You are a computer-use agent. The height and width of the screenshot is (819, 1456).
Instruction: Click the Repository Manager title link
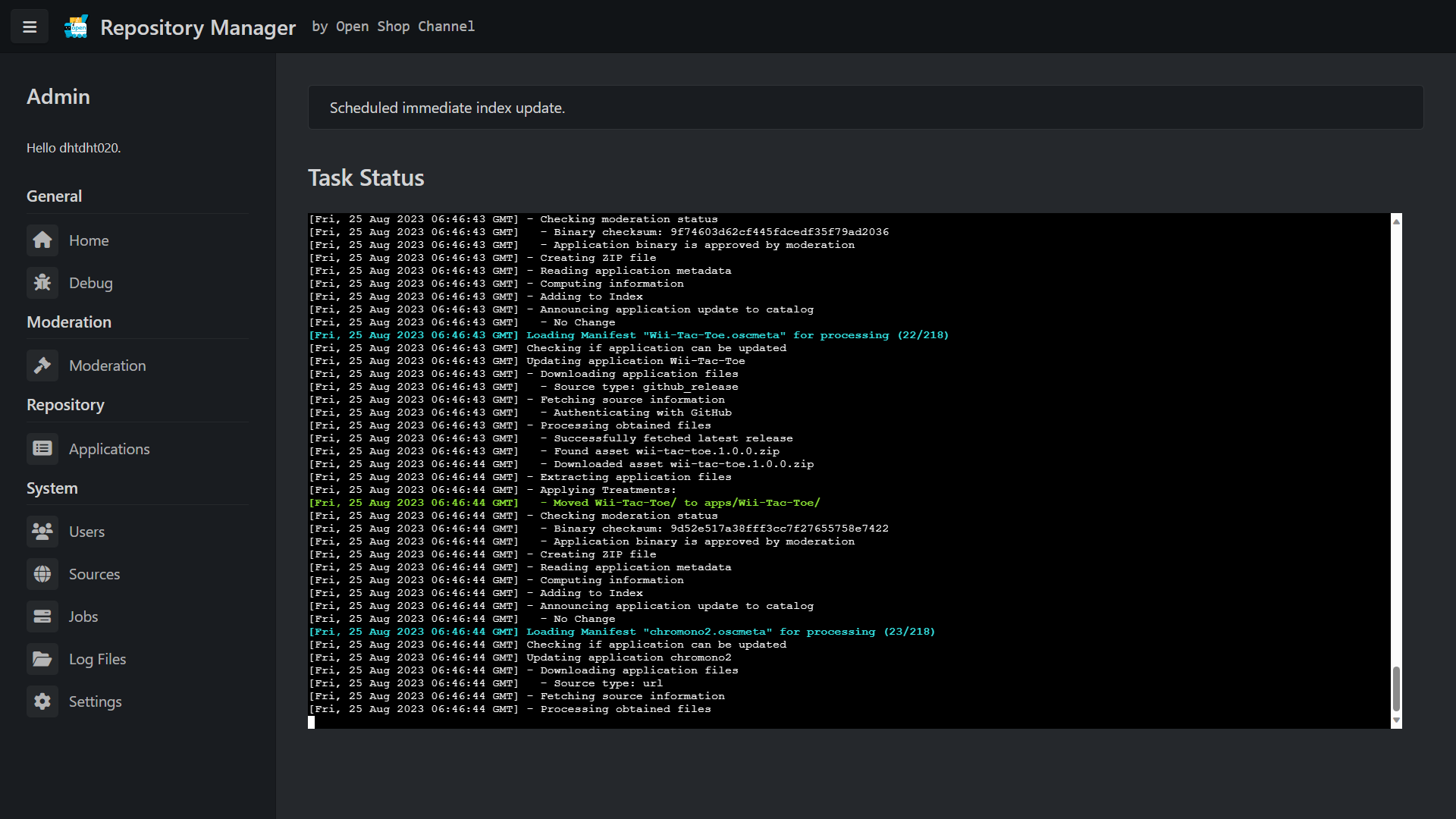click(x=198, y=27)
